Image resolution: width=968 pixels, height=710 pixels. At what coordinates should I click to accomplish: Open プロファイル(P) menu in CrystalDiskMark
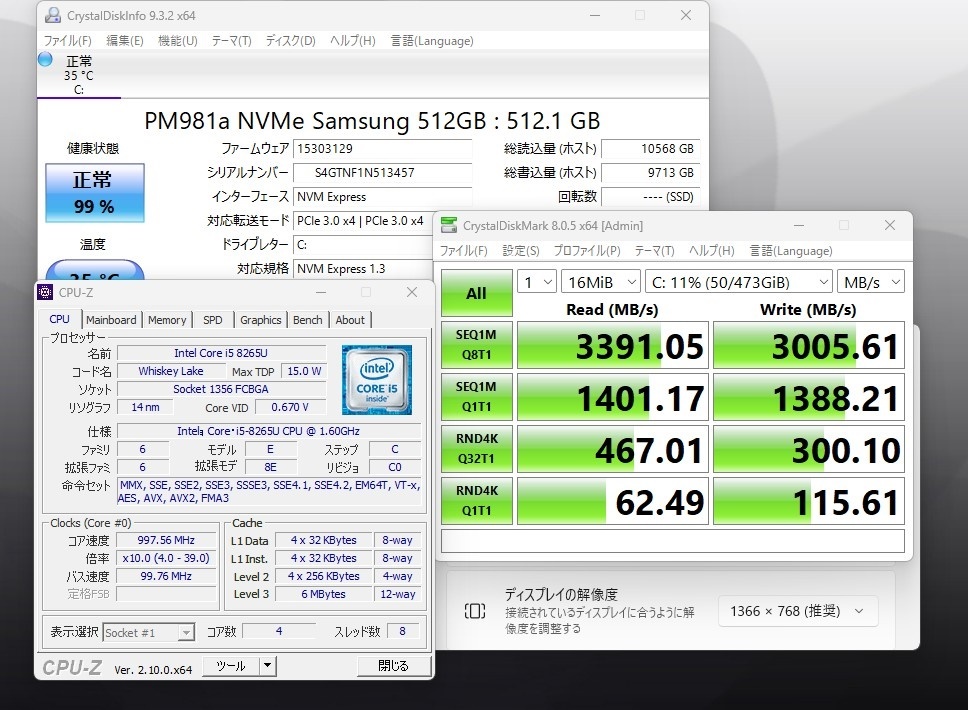586,251
